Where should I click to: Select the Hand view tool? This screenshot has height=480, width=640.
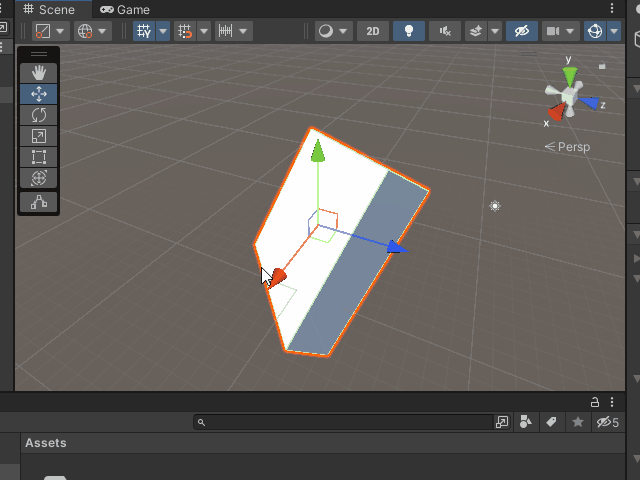pyautogui.click(x=39, y=73)
